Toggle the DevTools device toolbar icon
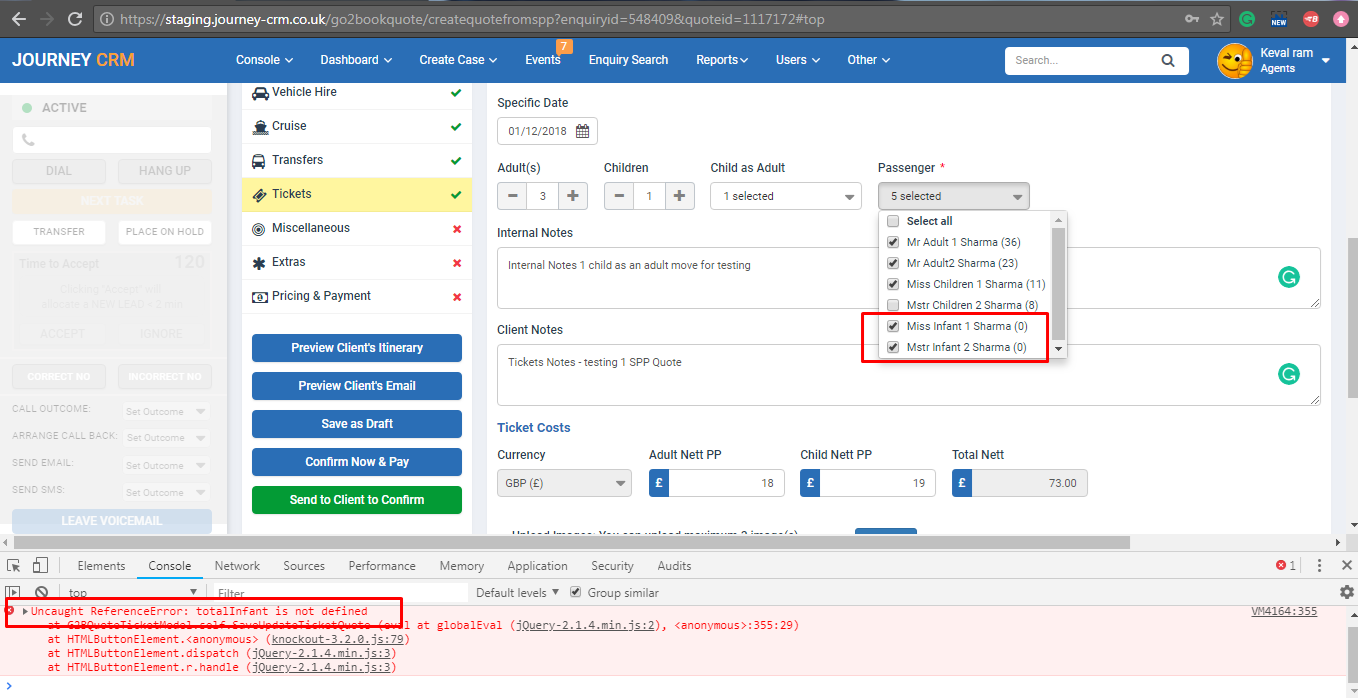 tap(41, 565)
